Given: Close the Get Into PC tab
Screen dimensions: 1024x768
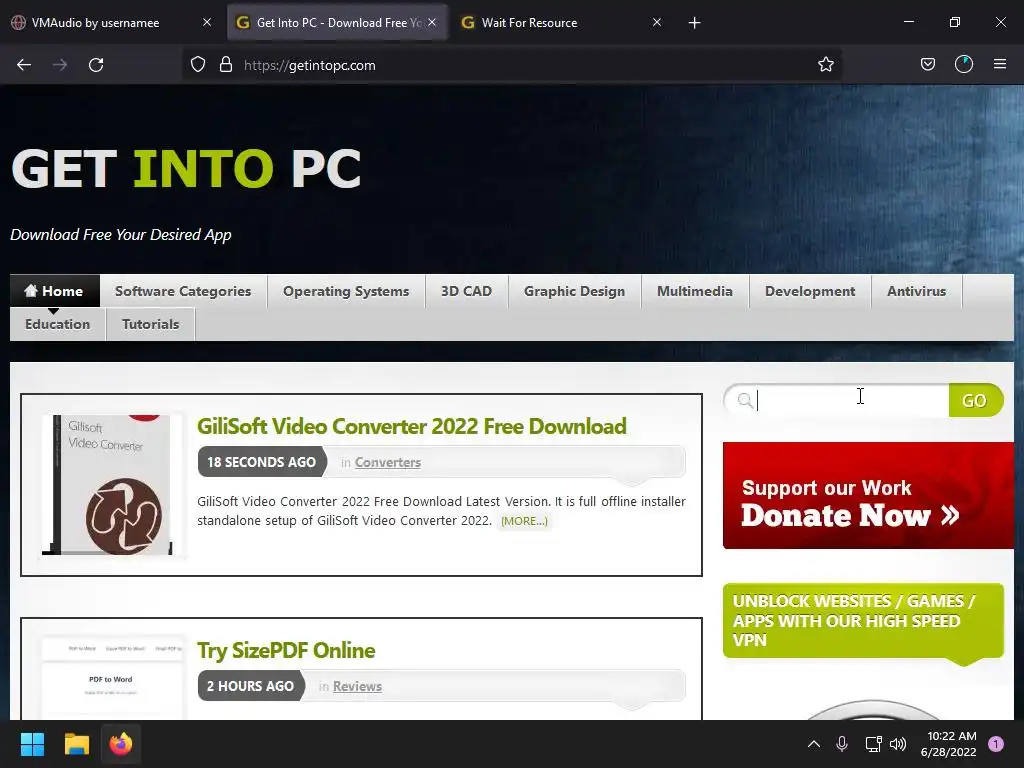Looking at the screenshot, I should tap(432, 22).
